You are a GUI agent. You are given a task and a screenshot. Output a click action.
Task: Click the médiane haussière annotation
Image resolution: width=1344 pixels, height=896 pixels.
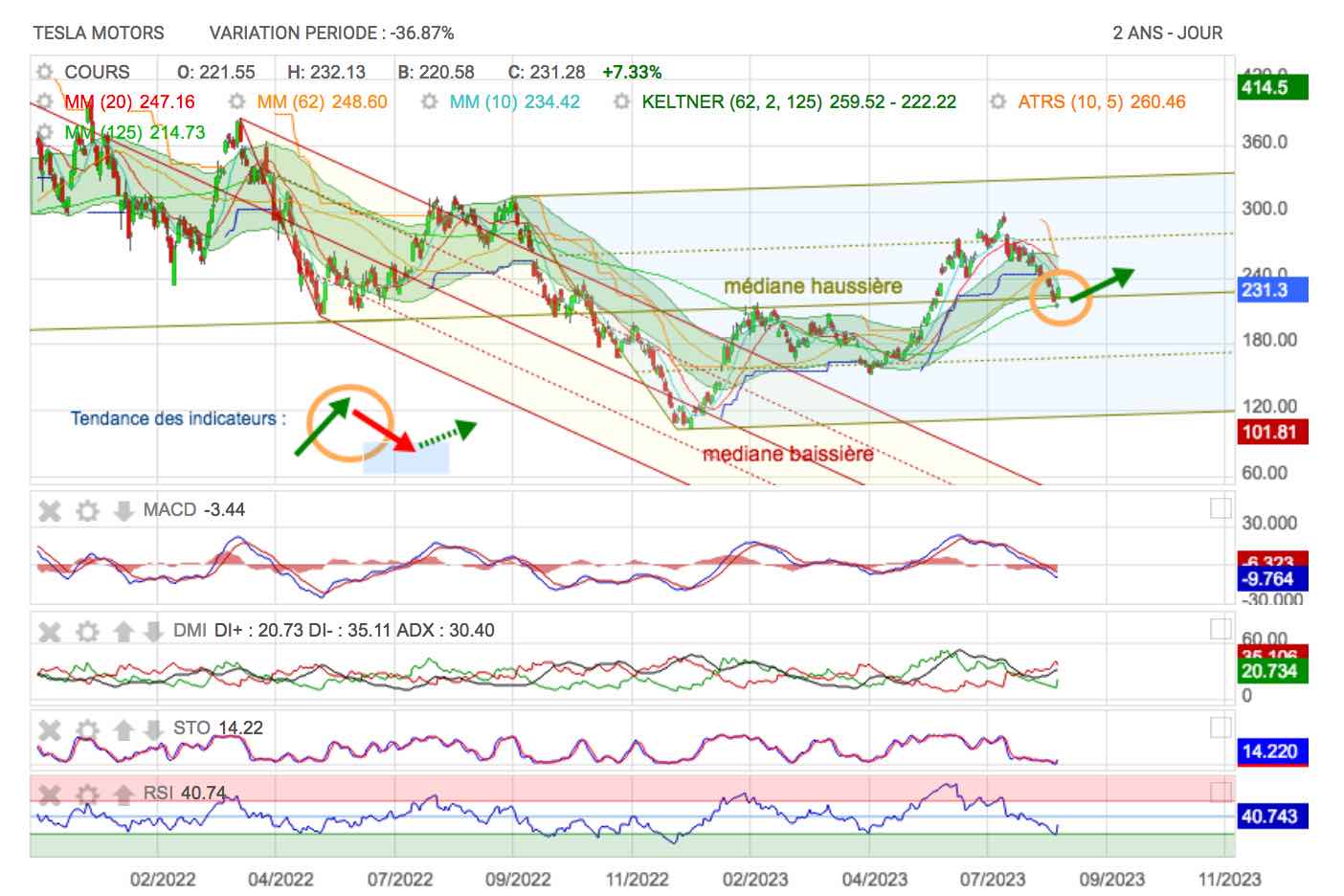pyautogui.click(x=813, y=286)
